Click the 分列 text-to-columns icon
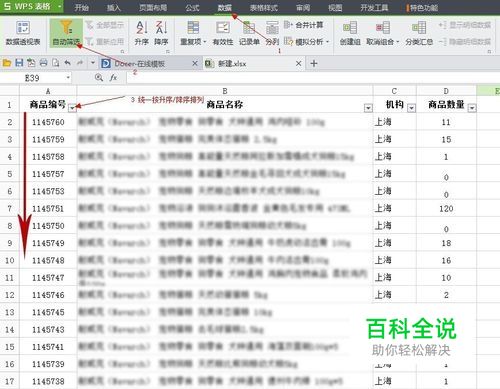The width and height of the screenshot is (500, 389). click(272, 33)
